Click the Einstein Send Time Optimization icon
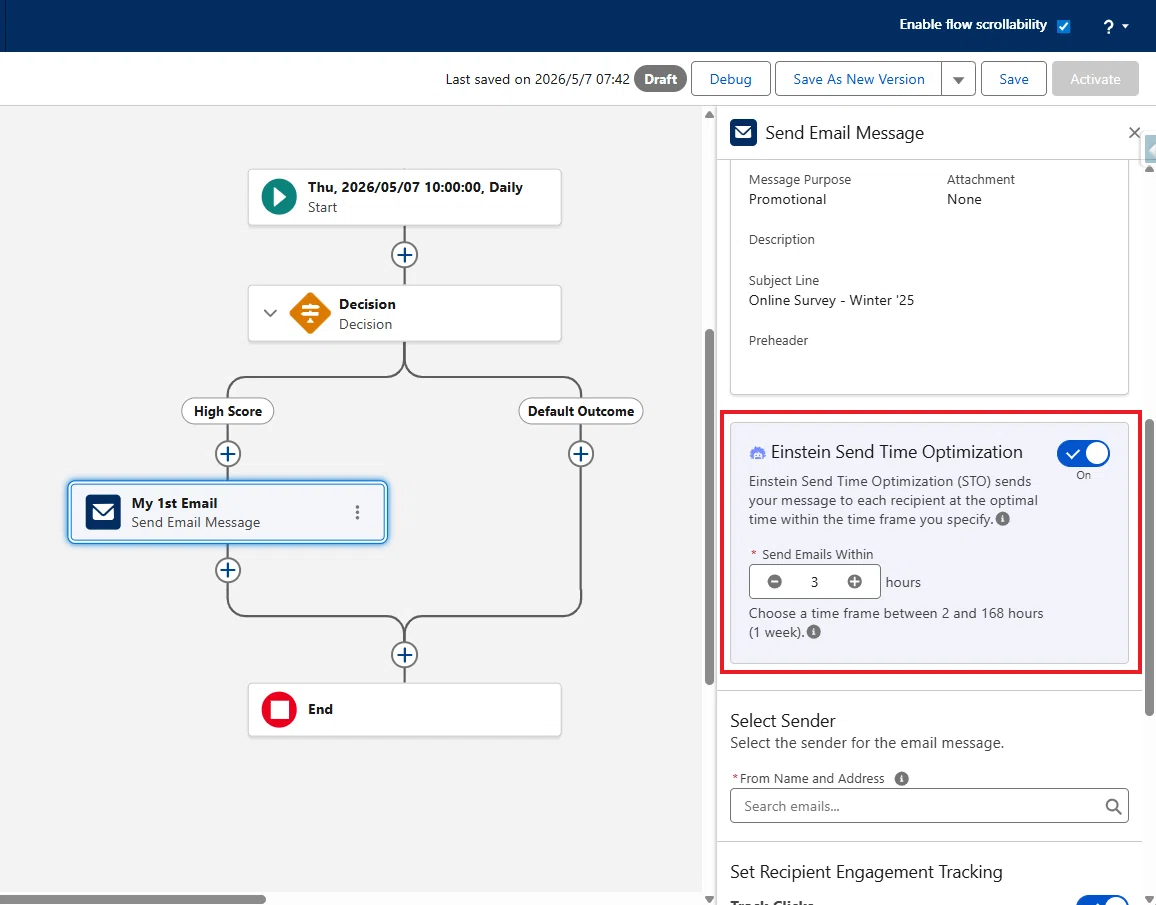 [x=757, y=452]
